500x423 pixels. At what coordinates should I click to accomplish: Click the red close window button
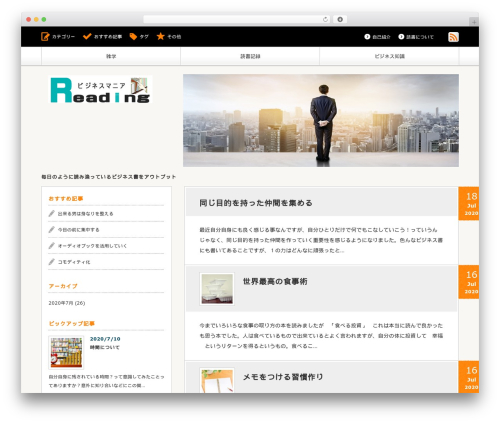coord(28,19)
